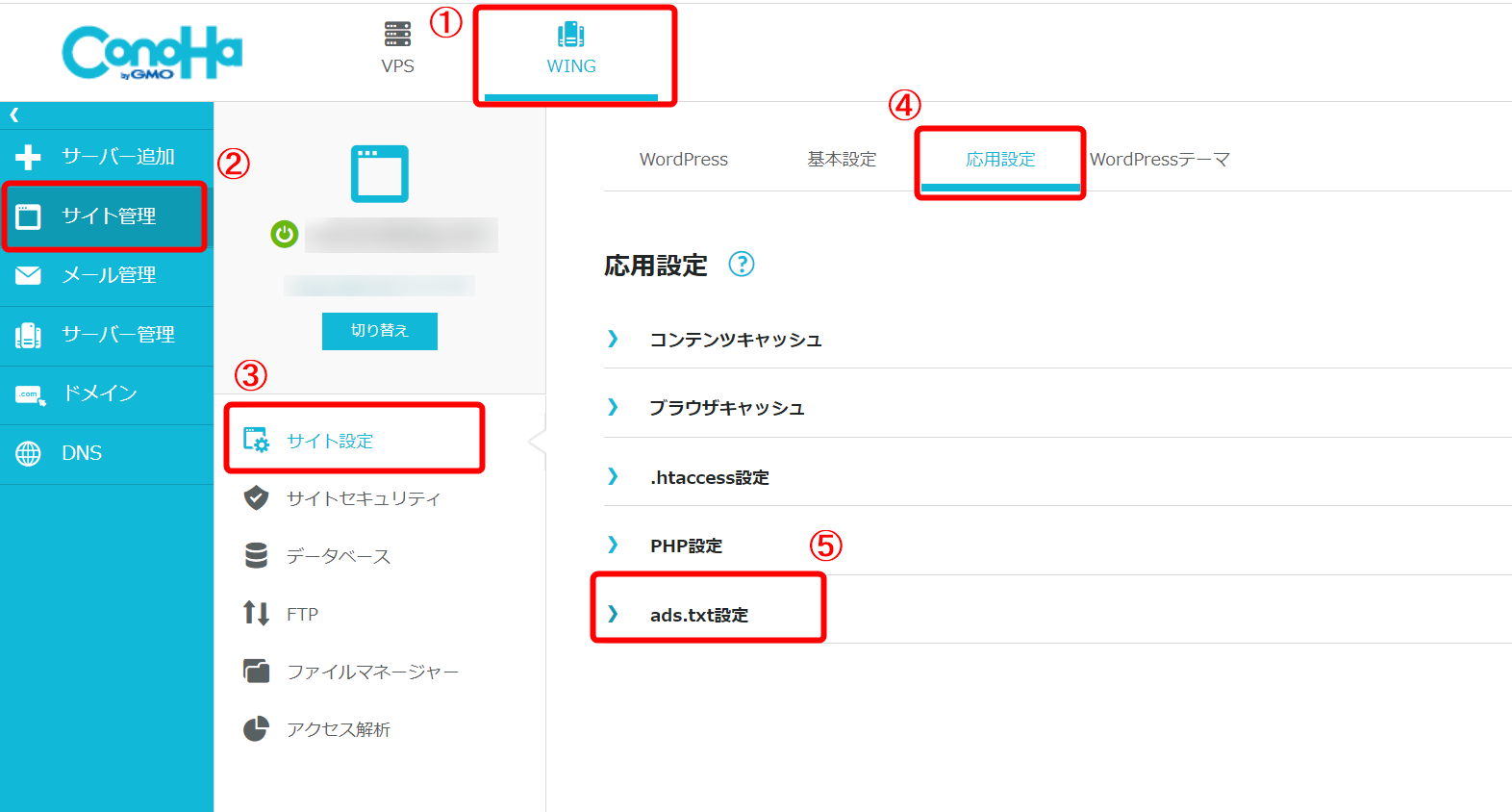The image size is (1512, 812).
Task: Expand the コンテンツキャッシュ chevron
Action: (613, 339)
